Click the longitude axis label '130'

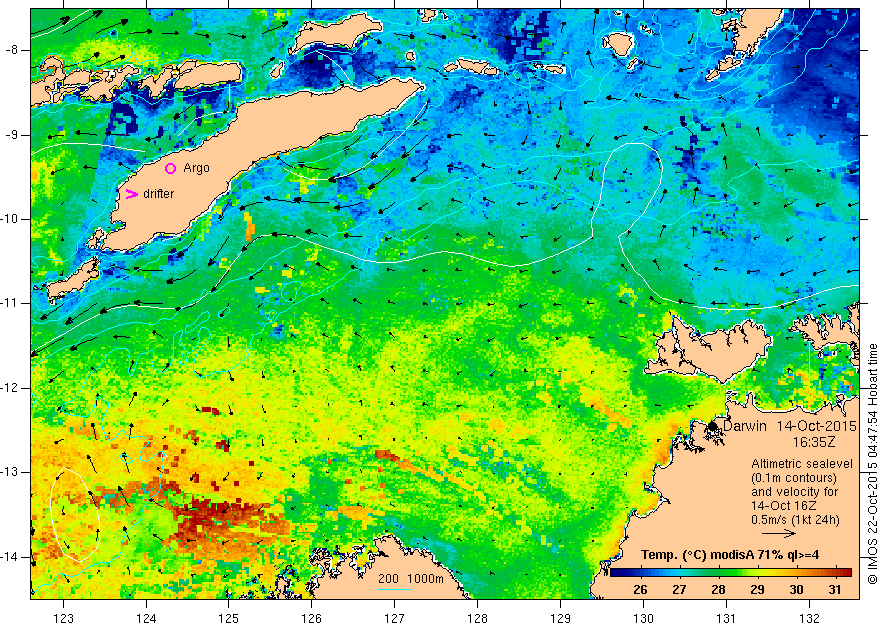pos(643,618)
